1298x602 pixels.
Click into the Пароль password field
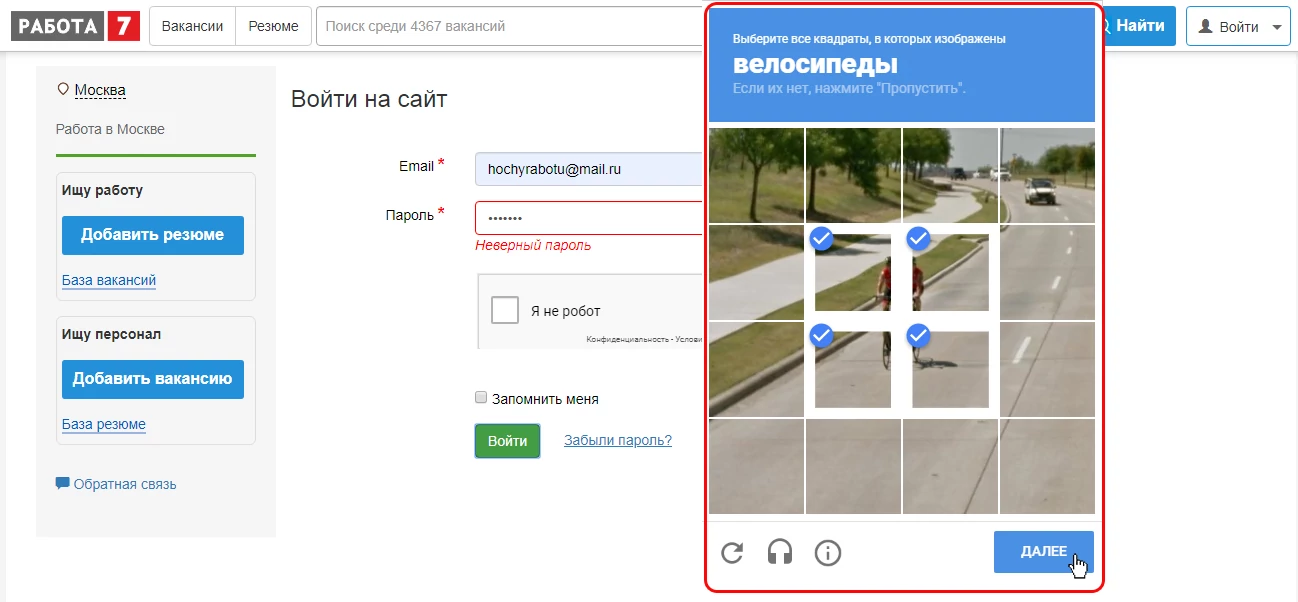590,218
